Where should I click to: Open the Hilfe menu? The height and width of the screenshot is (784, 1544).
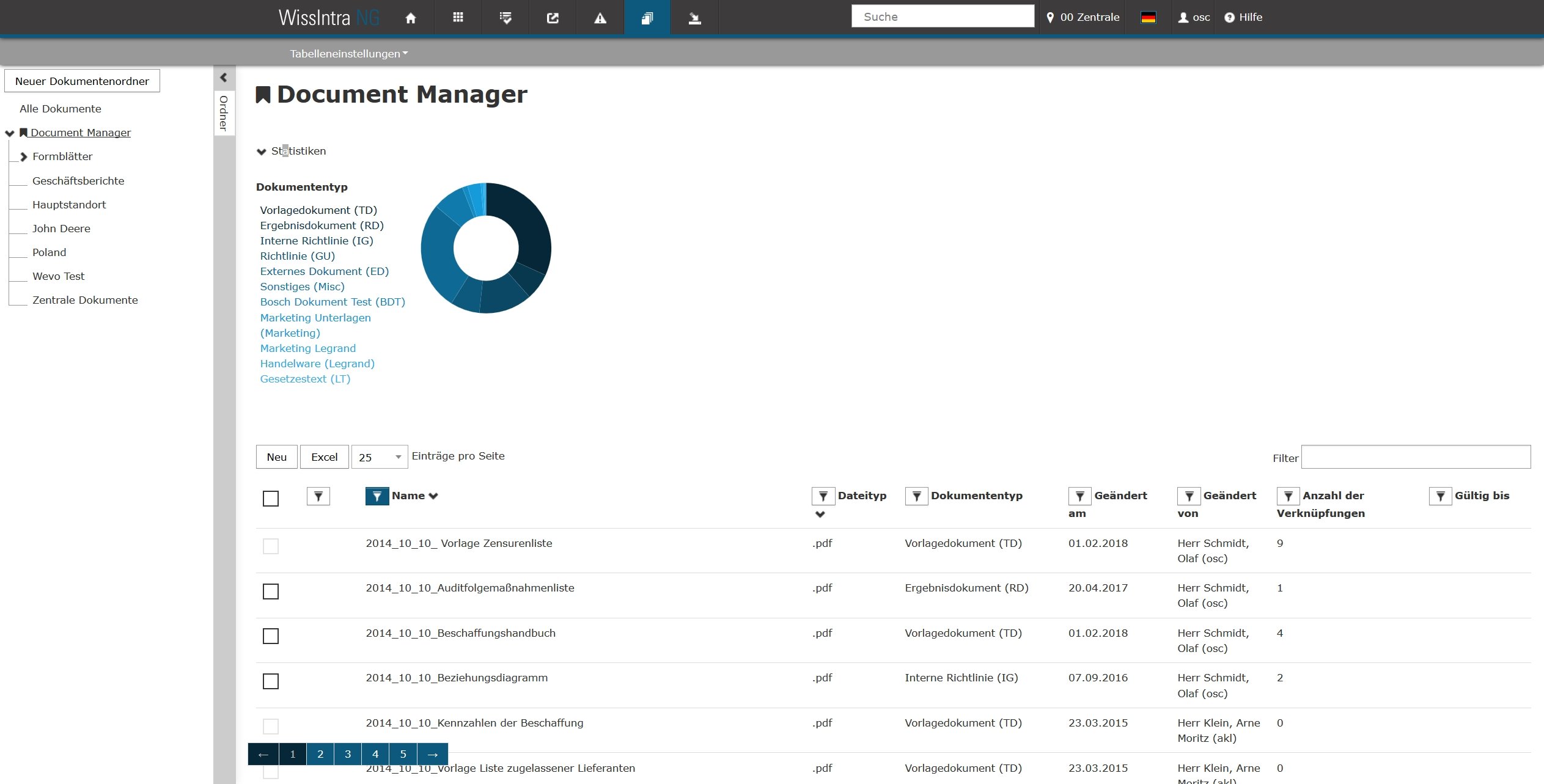(1243, 18)
